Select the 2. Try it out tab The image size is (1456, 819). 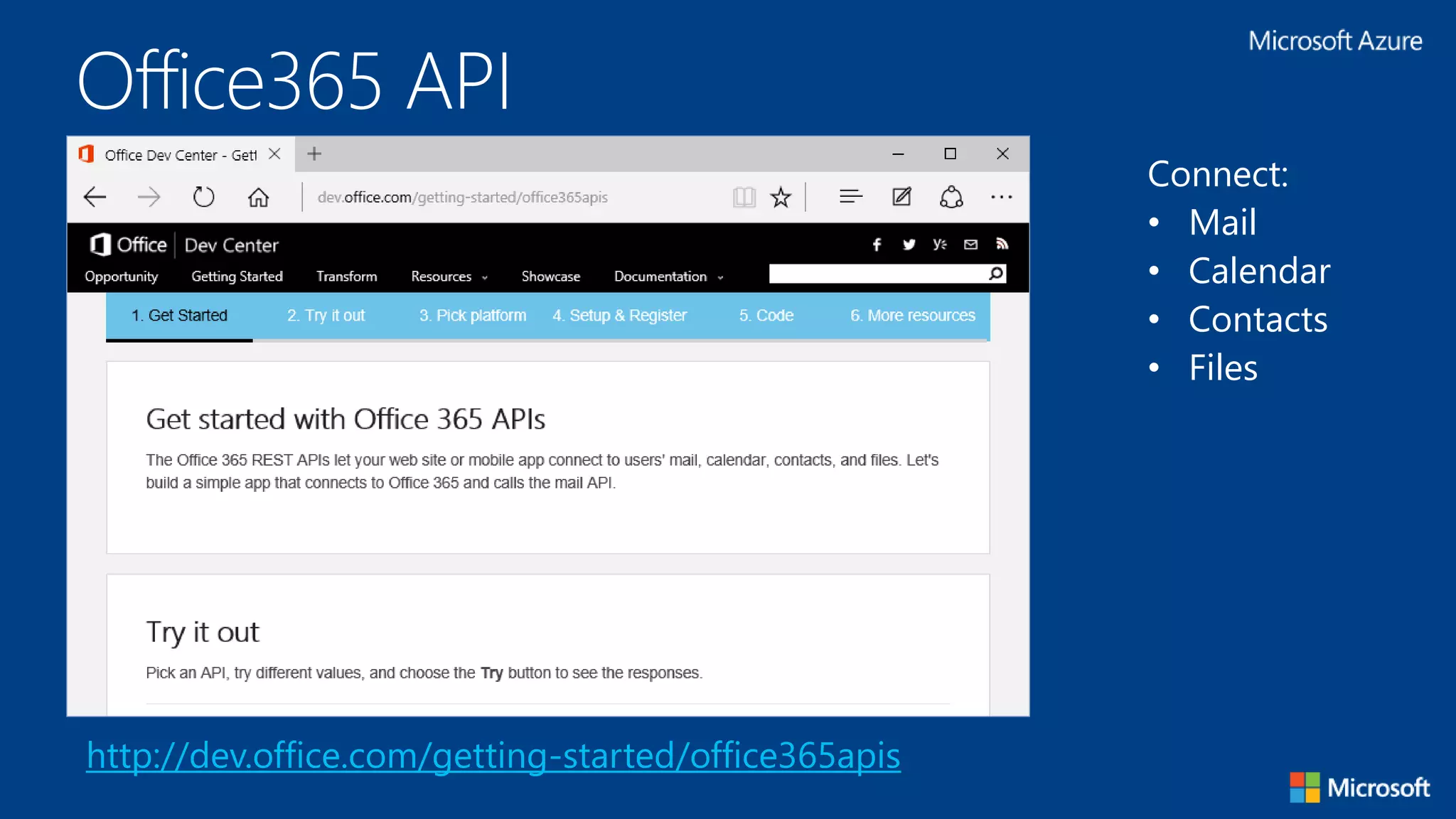[x=326, y=315]
